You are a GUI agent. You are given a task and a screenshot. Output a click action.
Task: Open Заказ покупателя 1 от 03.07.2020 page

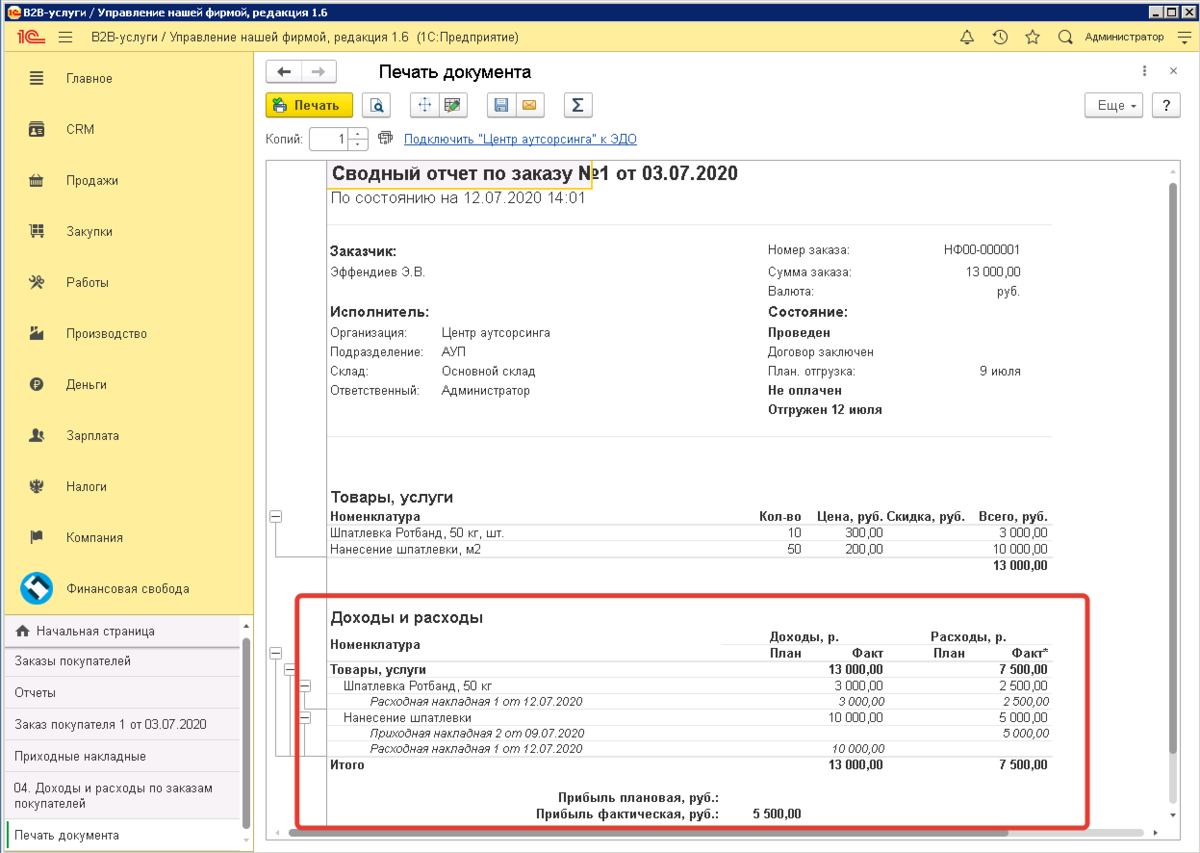[x=120, y=724]
